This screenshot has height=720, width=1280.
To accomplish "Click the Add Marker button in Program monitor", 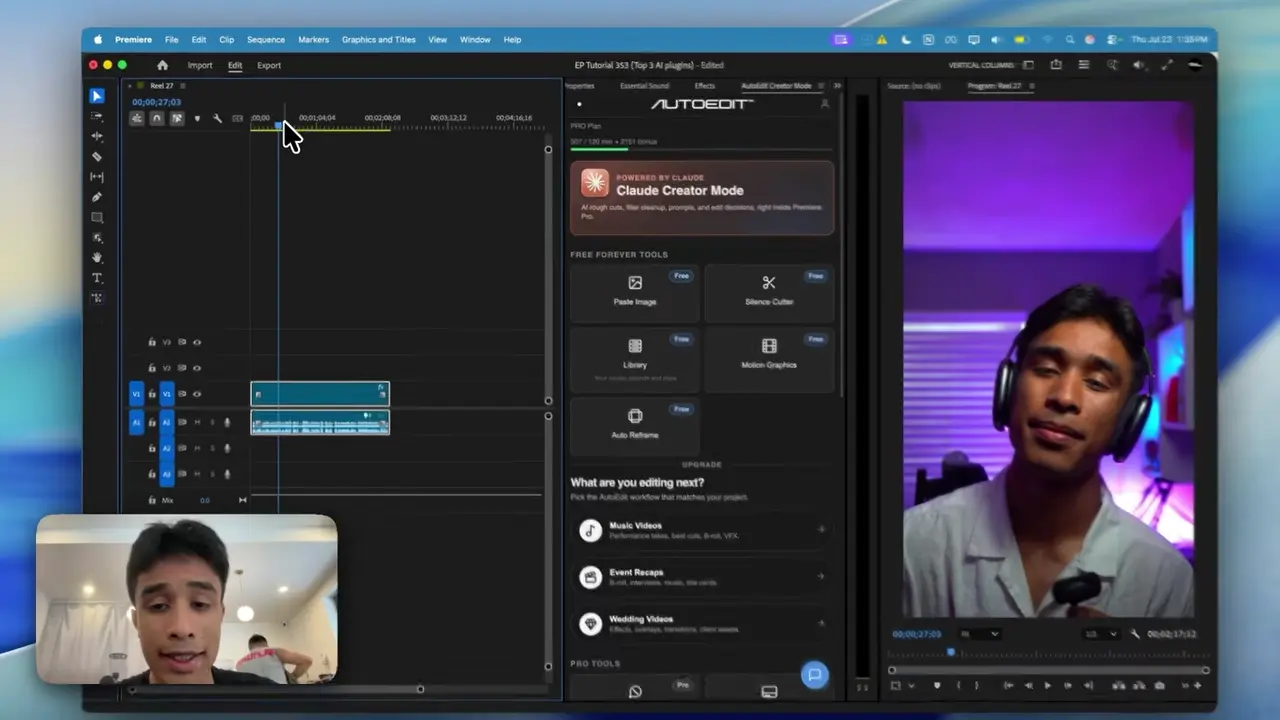I will point(937,686).
